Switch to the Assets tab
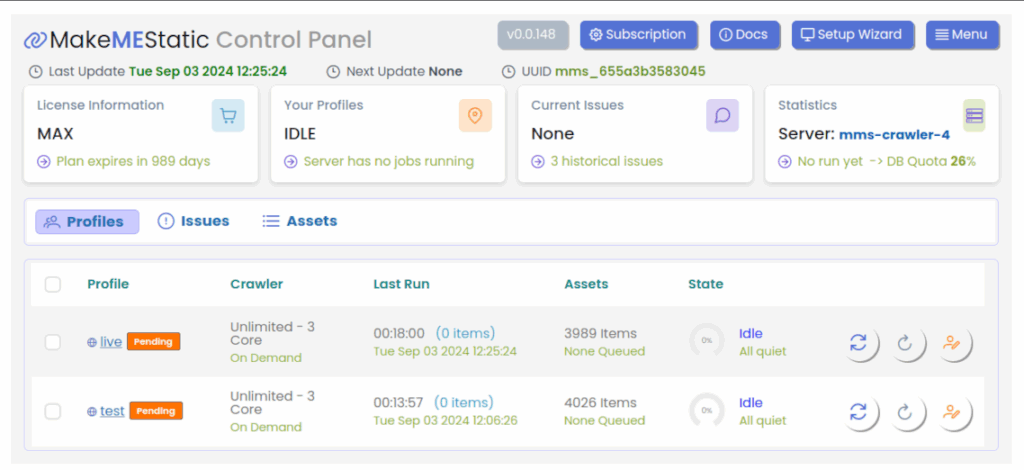The image size is (1024, 470). 299,221
